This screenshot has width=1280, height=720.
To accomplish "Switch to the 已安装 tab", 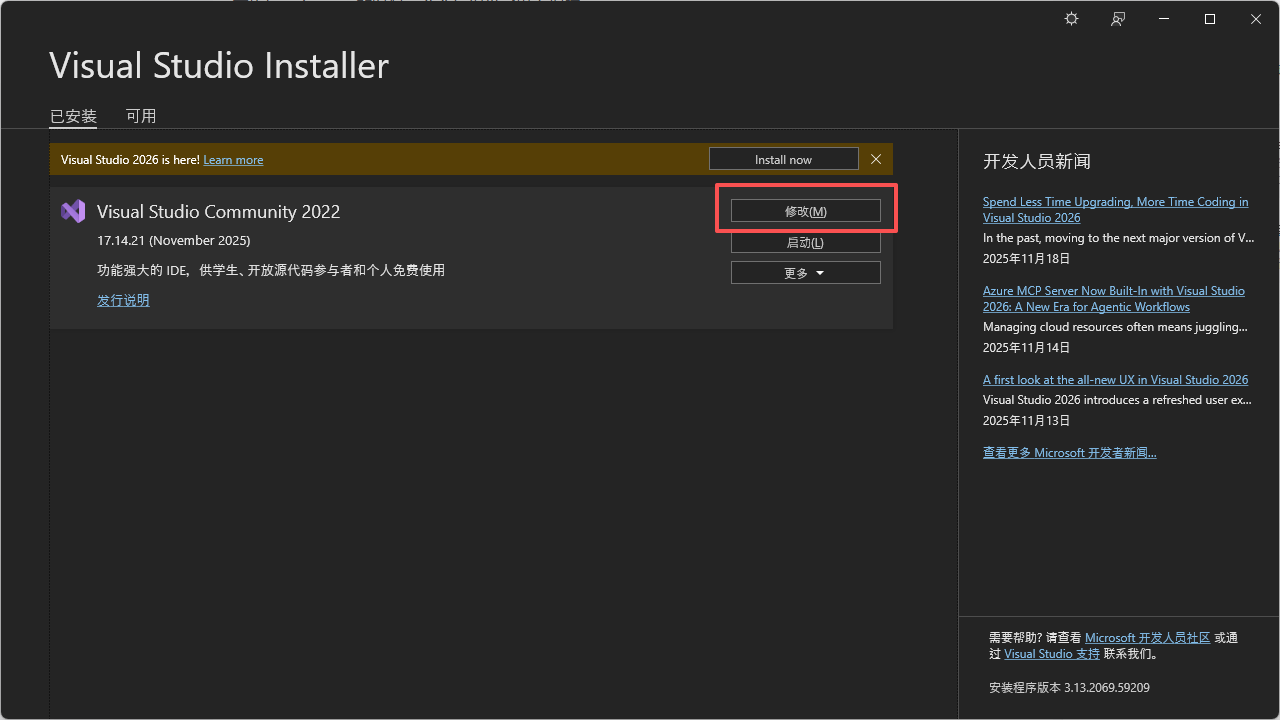I will (x=73, y=116).
